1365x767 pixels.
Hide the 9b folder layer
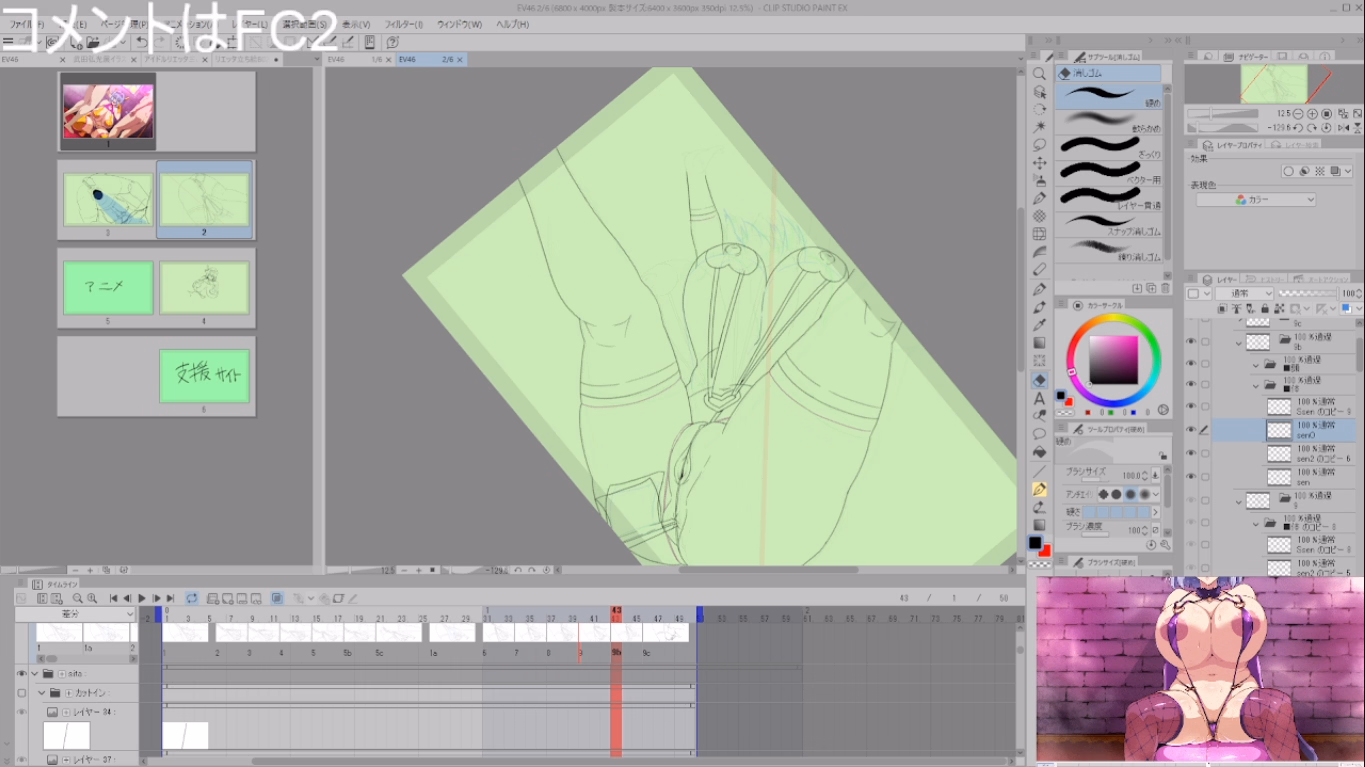tap(1190, 342)
